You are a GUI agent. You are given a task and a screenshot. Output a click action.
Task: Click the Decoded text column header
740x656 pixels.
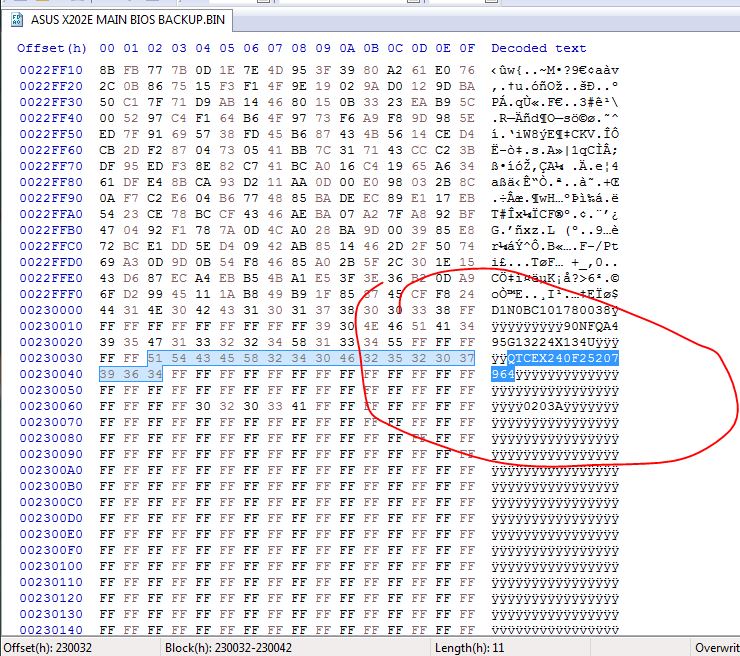(x=538, y=48)
